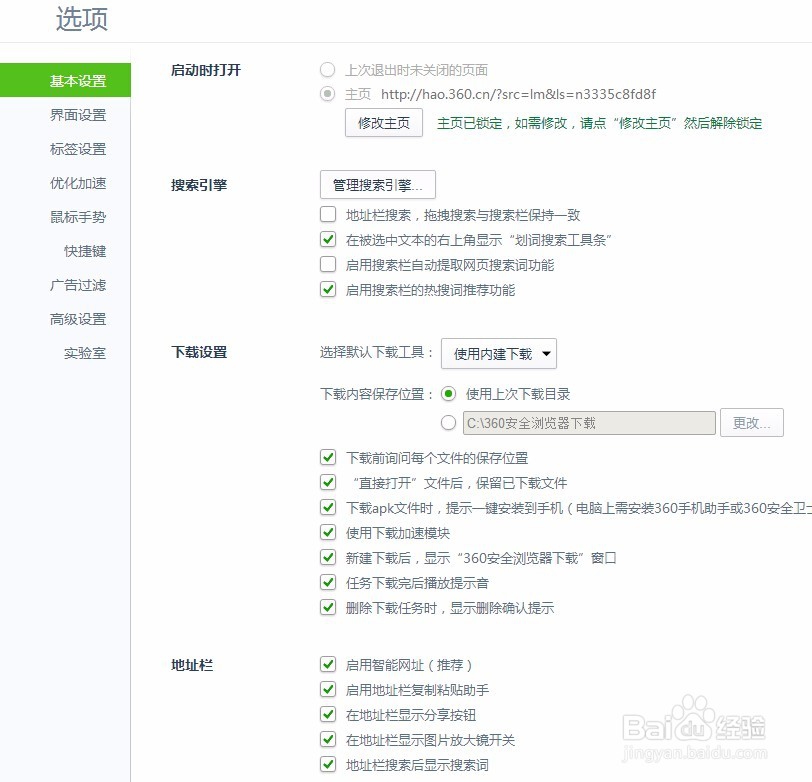The image size is (812, 782).
Task: Switch to 广告过滤 settings
Action: [x=78, y=285]
